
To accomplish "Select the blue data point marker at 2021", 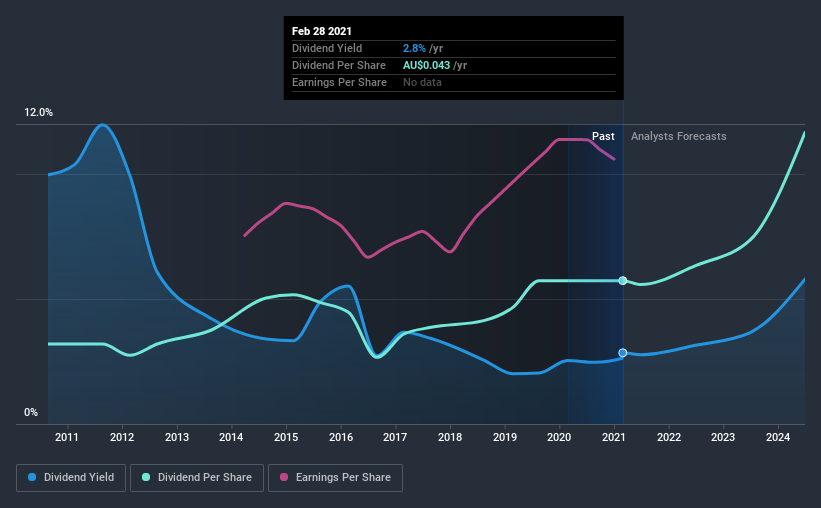I will pos(623,353).
